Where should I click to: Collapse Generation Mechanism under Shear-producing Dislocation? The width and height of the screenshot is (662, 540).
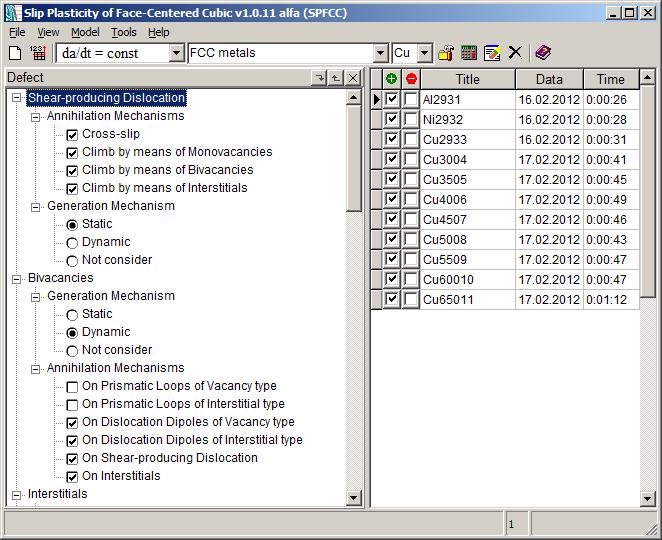pos(35,207)
